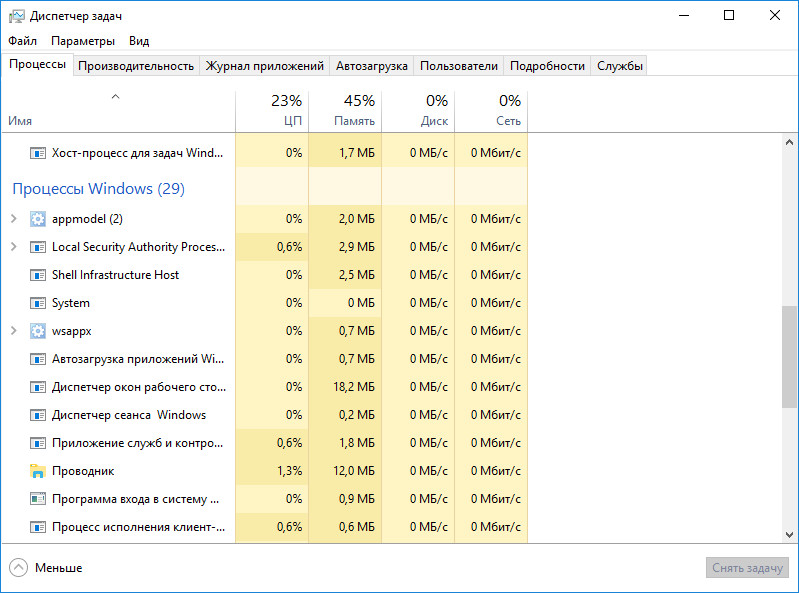The image size is (799, 593).
Task: Click the 0 МБ memory value for System
Action: click(361, 303)
